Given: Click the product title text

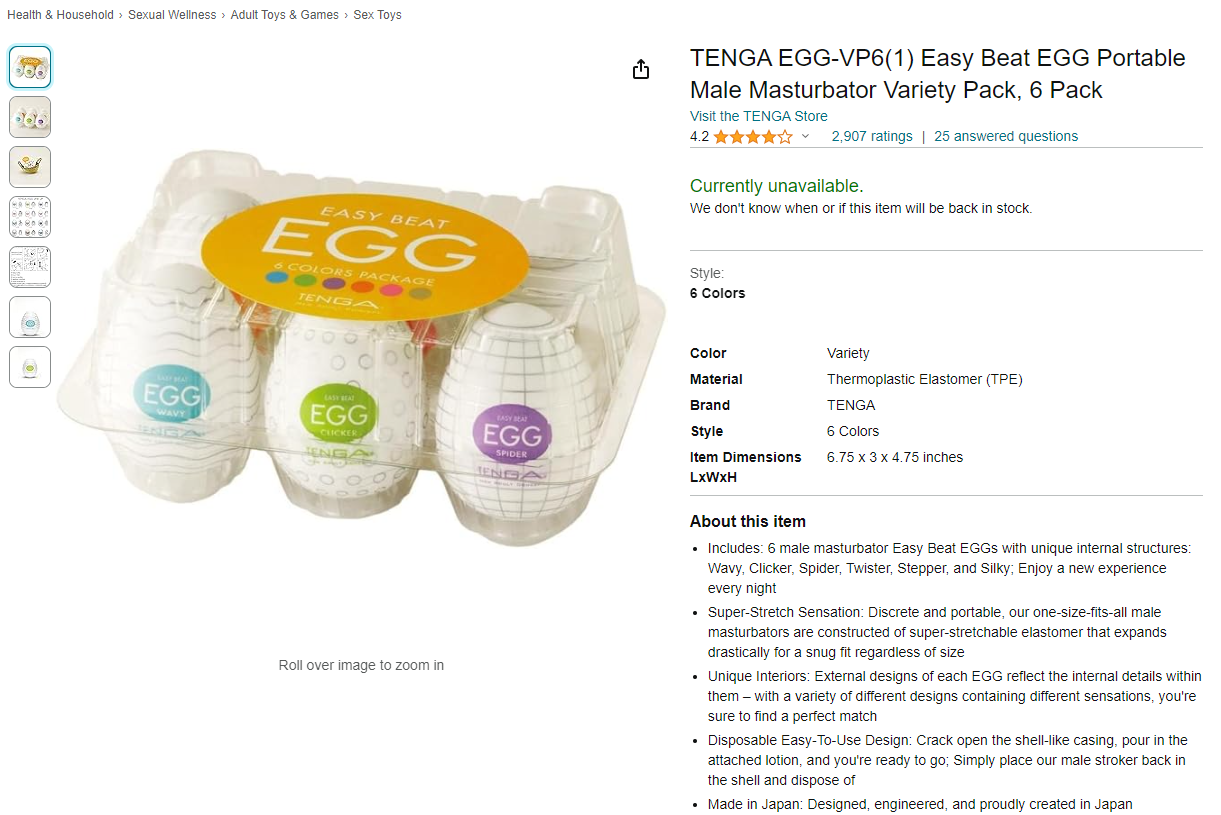Looking at the screenshot, I should coord(938,74).
